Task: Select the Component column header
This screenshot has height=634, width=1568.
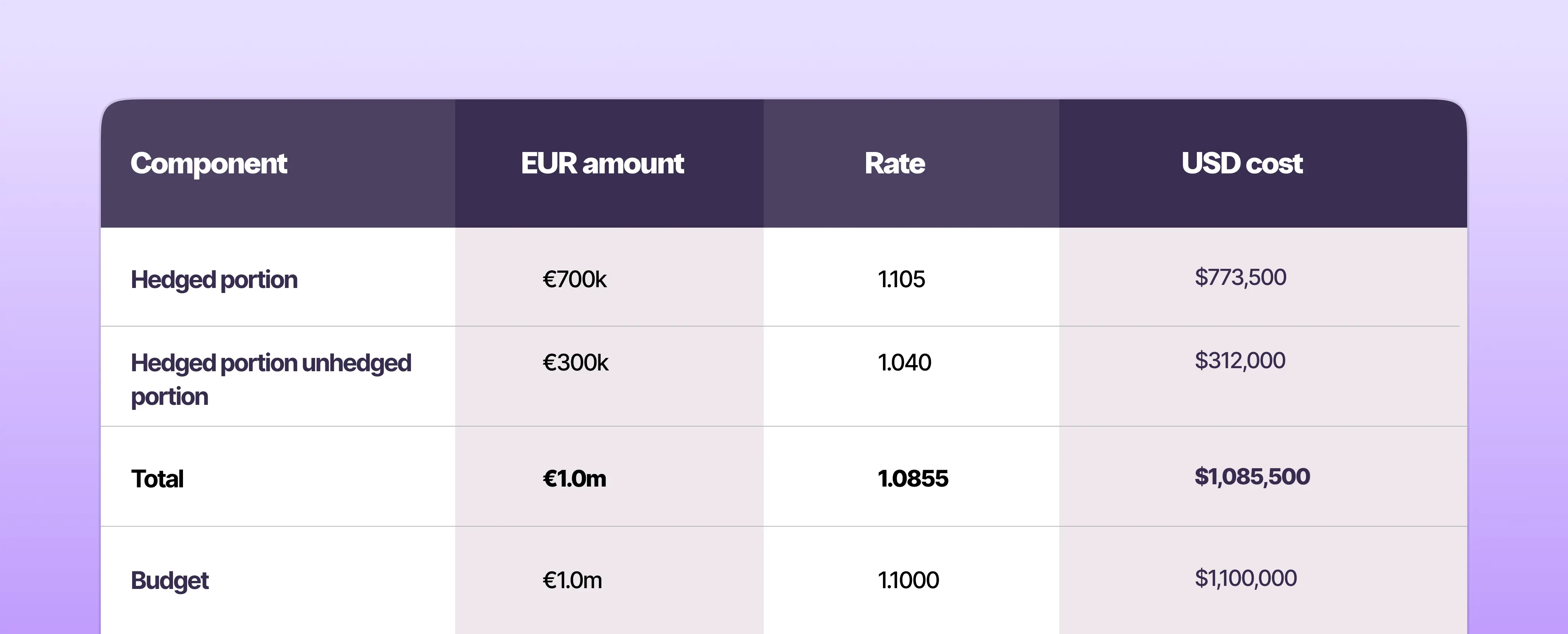Action: coord(208,164)
